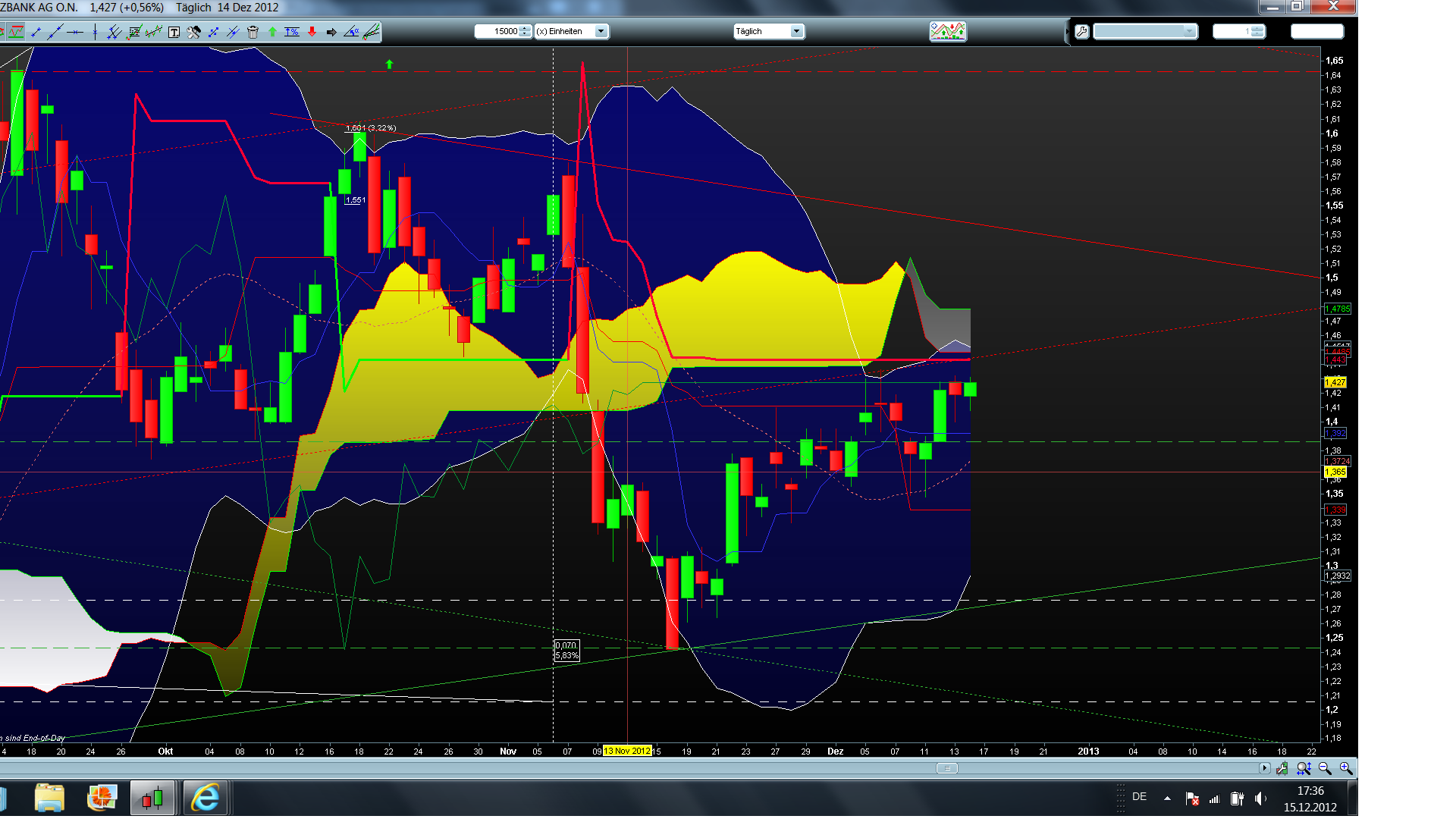Viewport: 1456px width, 819px height.
Task: Place a green up-arrow marker
Action: [x=272, y=32]
